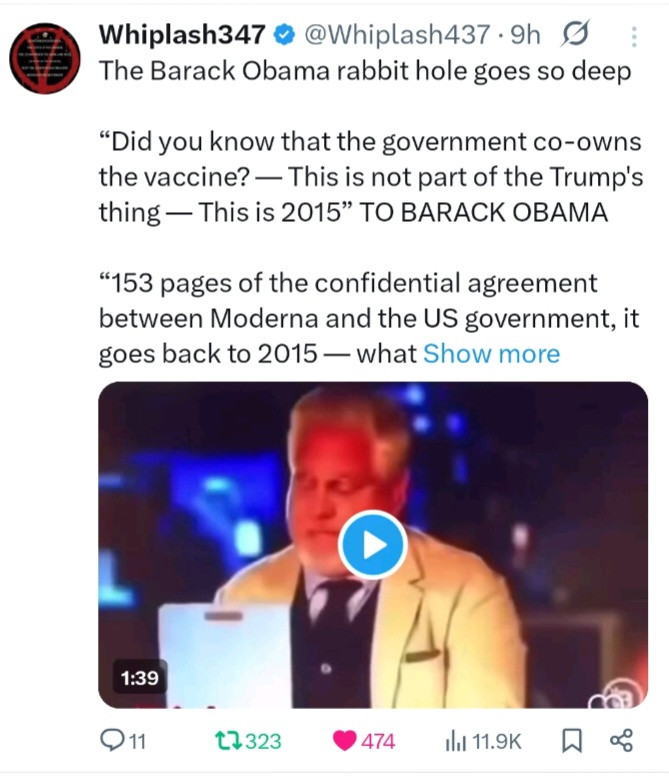Click the repost arrows icon
This screenshot has height=776, width=669.
point(228,741)
